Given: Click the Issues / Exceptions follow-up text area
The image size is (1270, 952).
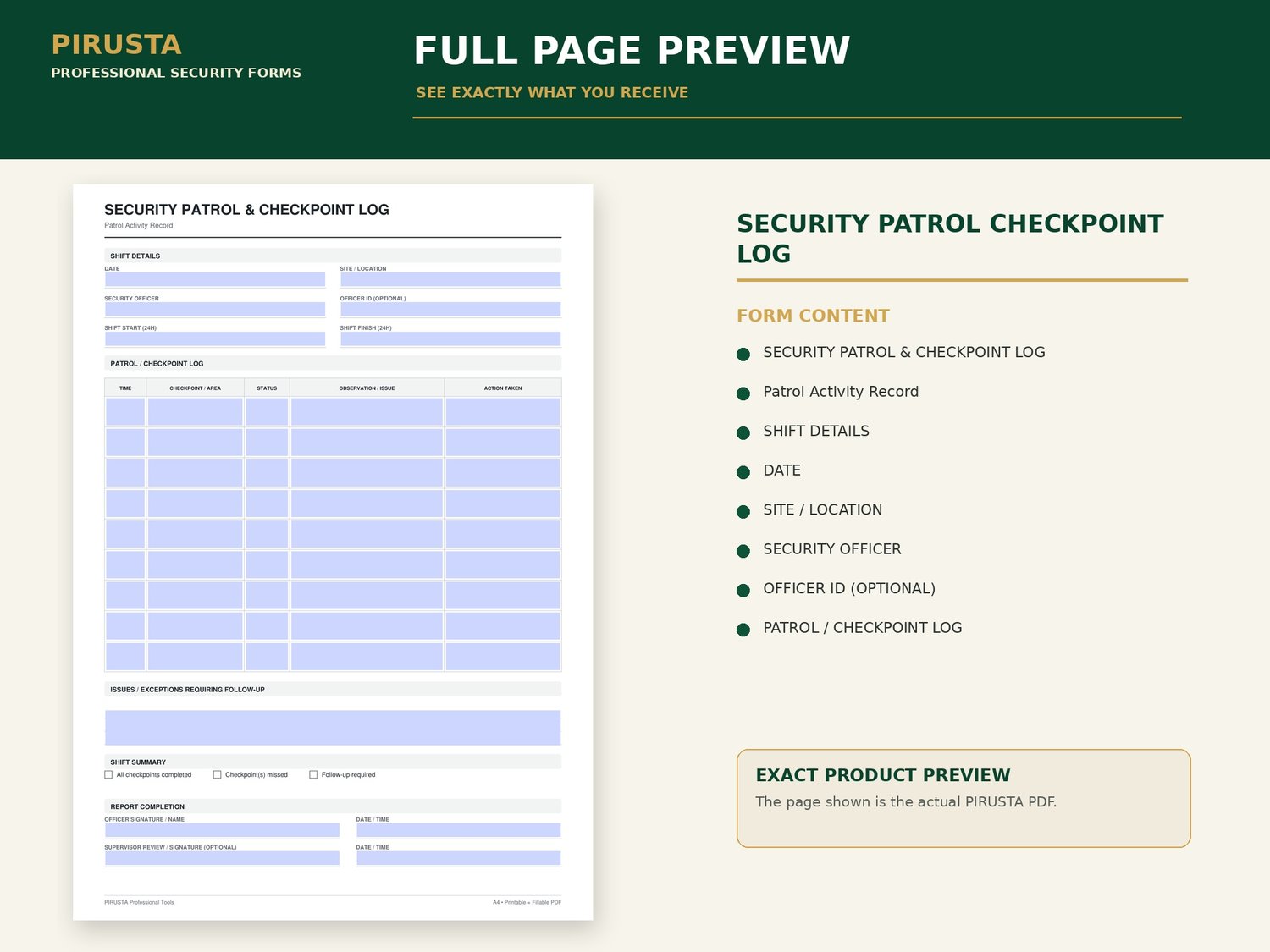Looking at the screenshot, I should click(x=333, y=728).
